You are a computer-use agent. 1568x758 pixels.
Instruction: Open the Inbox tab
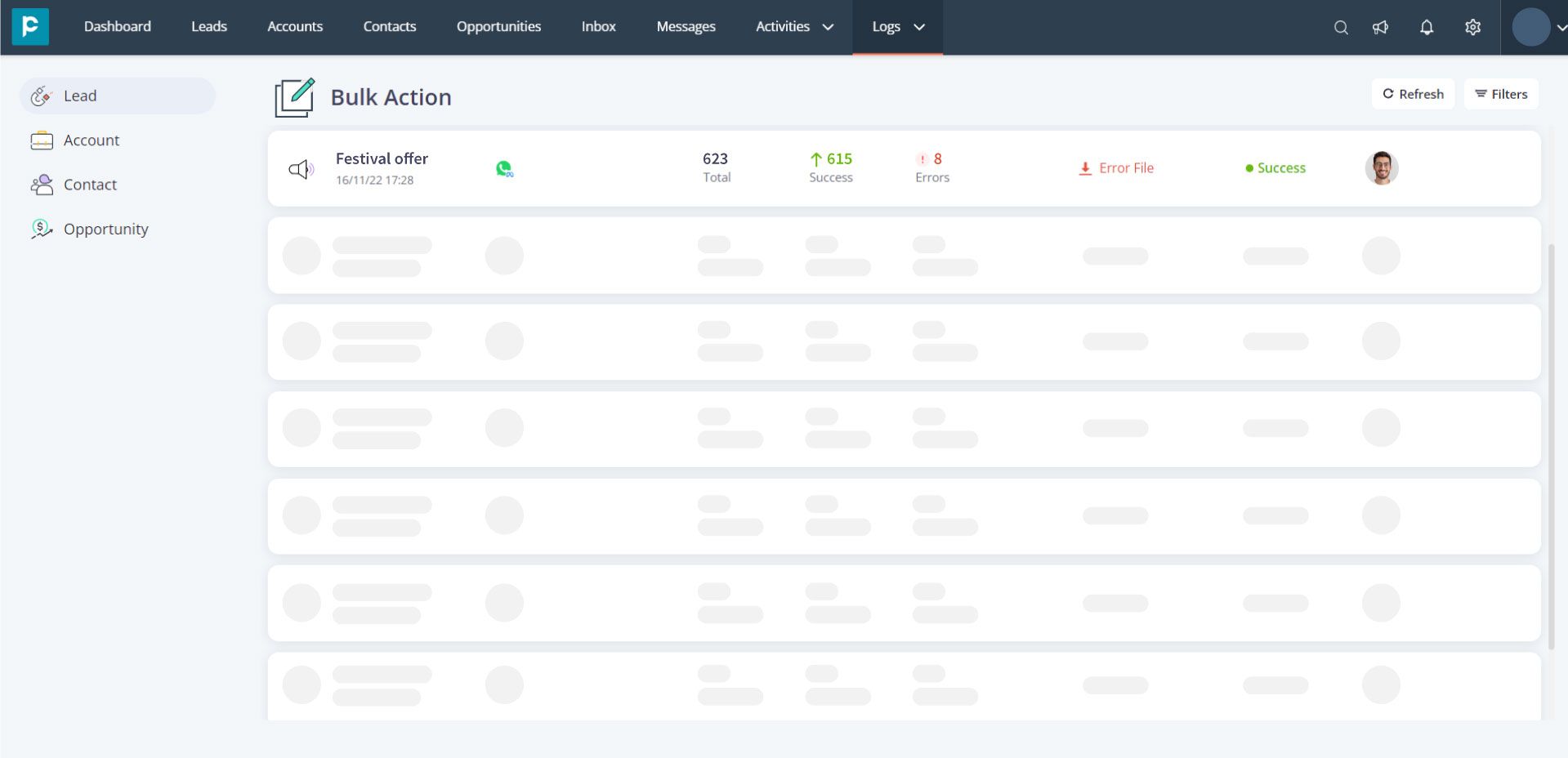pos(599,26)
